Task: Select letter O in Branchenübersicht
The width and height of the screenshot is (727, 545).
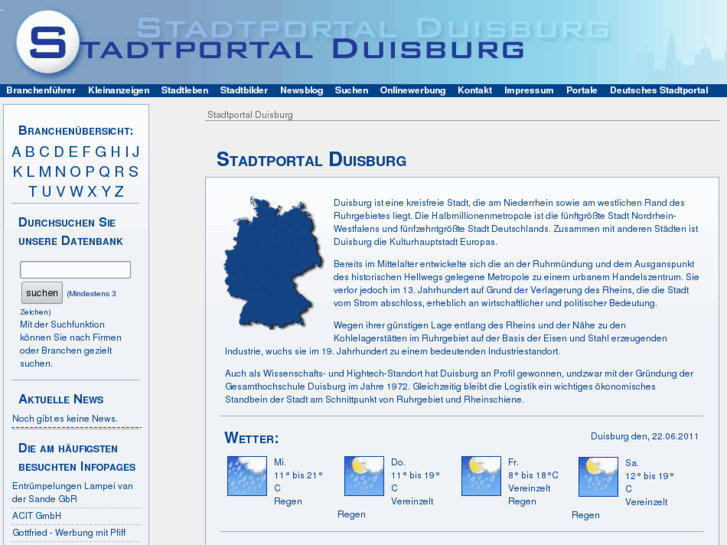Action: (75, 172)
